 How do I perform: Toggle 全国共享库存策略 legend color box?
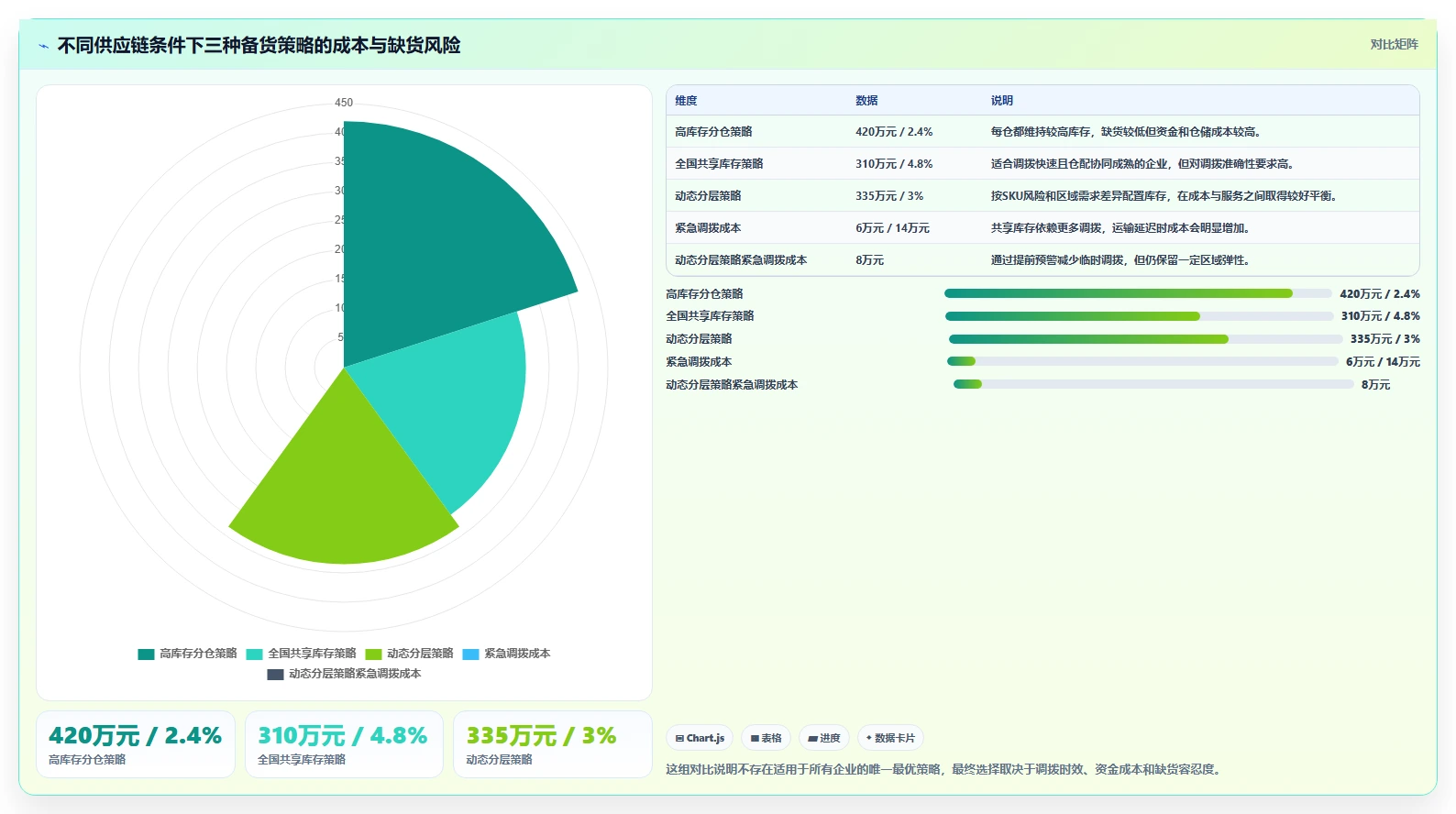(254, 654)
